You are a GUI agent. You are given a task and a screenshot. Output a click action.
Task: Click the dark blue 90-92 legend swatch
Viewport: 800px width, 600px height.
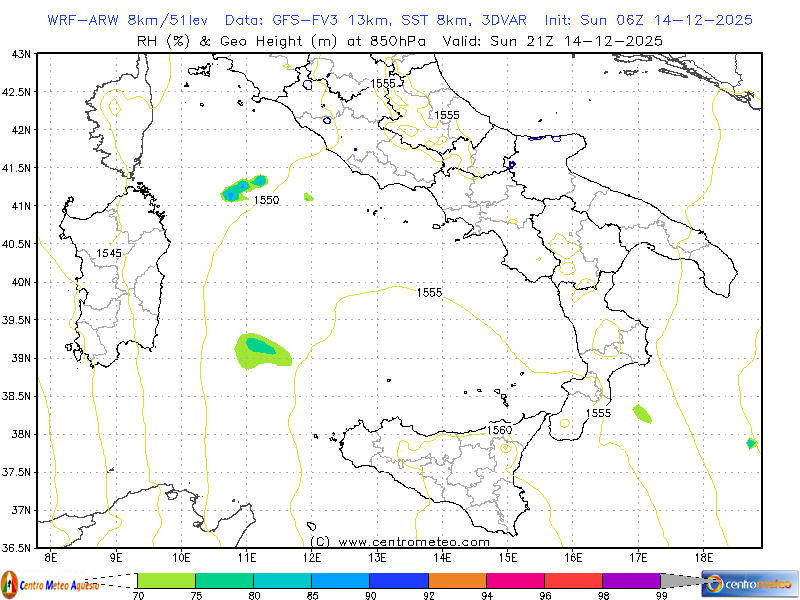pos(399,581)
